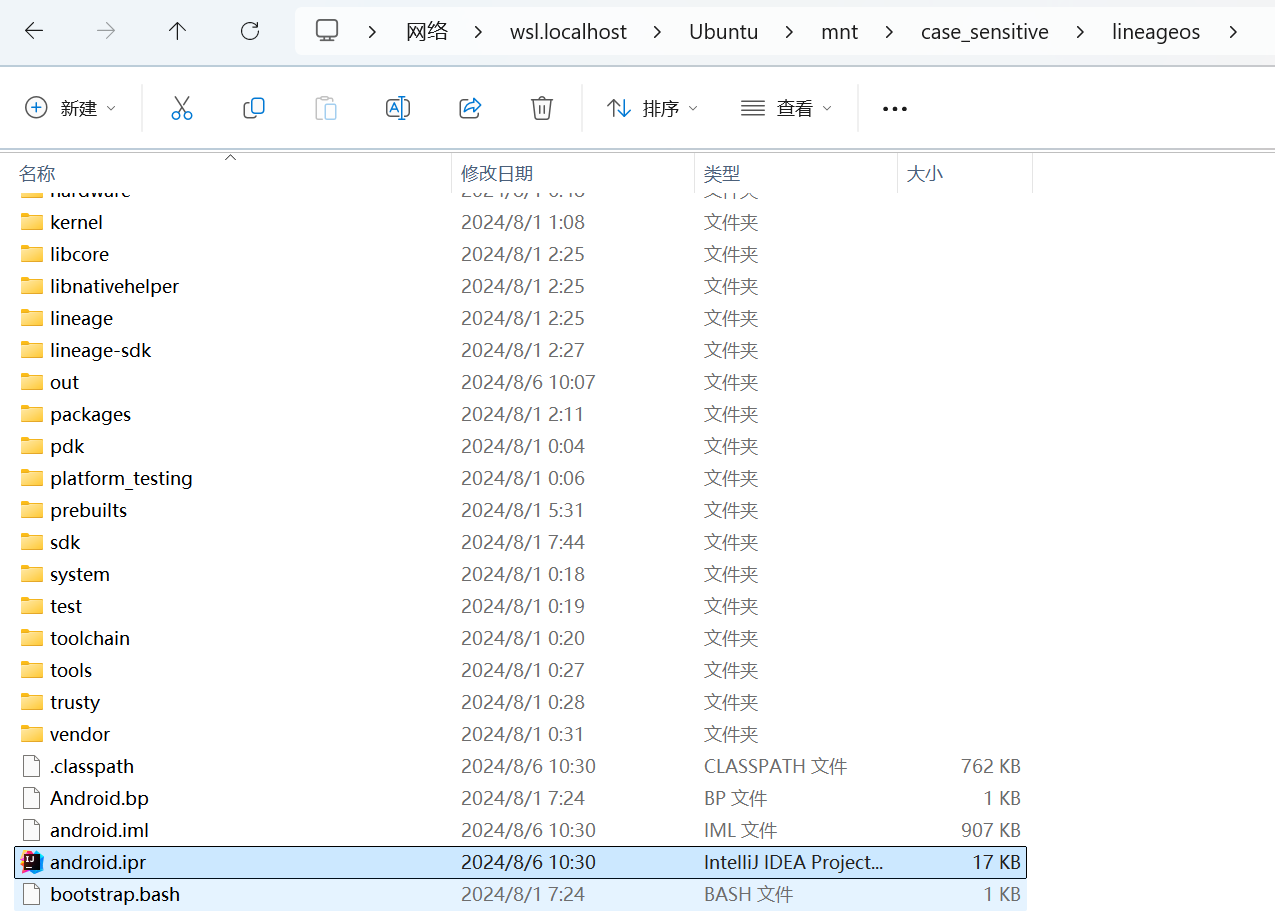This screenshot has height=913, width=1275.
Task: Select the out folder icon
Action: pyautogui.click(x=32, y=382)
